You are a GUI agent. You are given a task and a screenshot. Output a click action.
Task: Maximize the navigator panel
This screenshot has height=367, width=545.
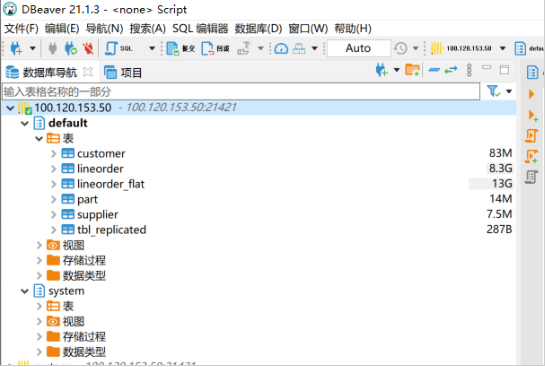pyautogui.click(x=504, y=70)
